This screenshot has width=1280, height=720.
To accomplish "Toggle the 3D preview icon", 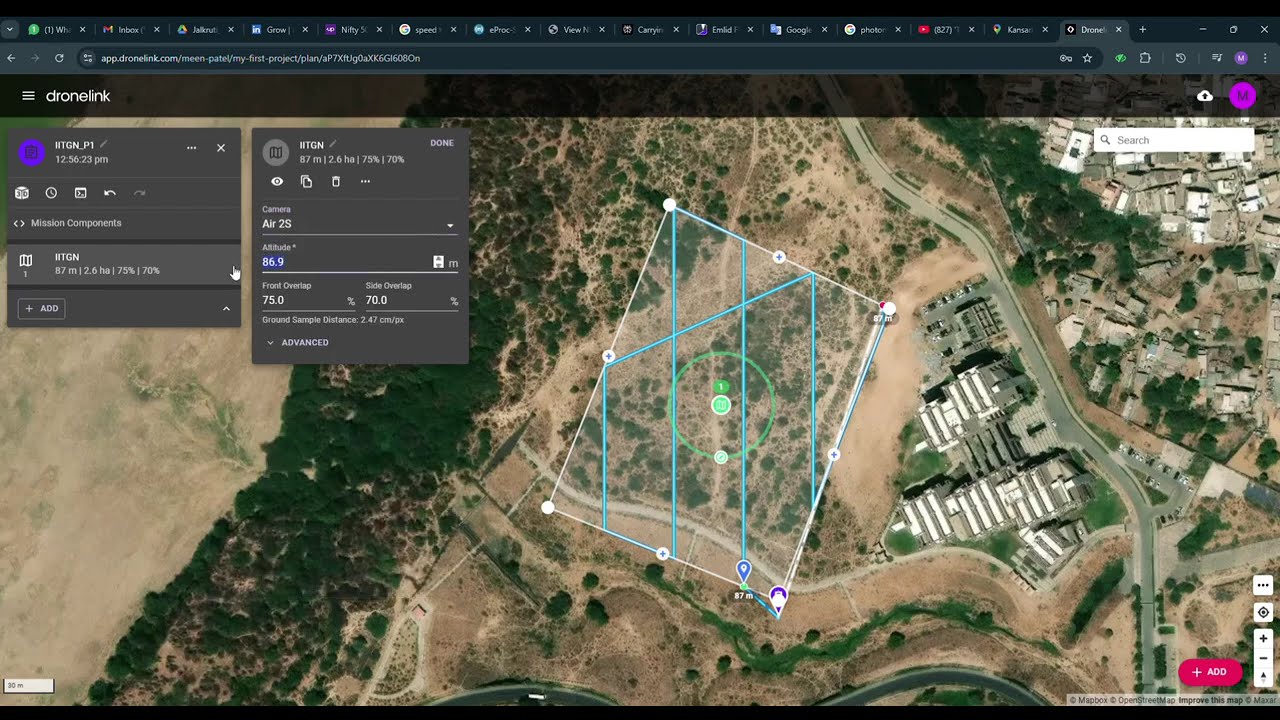I will click(x=22, y=193).
